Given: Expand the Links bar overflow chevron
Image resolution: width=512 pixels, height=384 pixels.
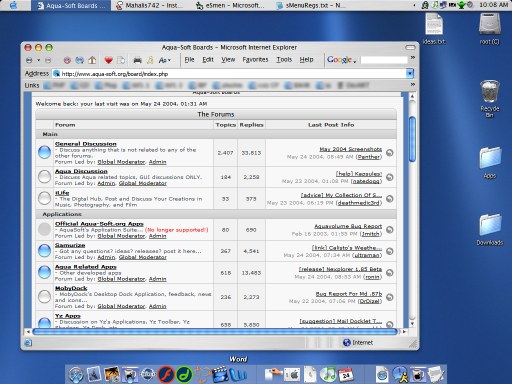Looking at the screenshot, I should click(x=413, y=84).
